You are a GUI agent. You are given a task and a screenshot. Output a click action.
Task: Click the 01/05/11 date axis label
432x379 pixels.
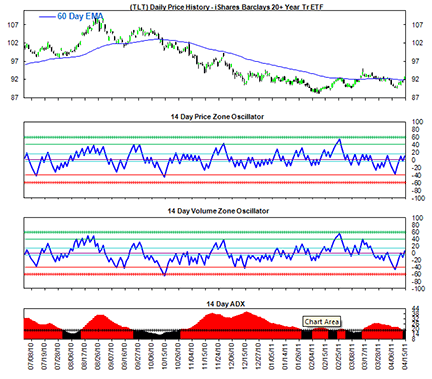point(272,356)
